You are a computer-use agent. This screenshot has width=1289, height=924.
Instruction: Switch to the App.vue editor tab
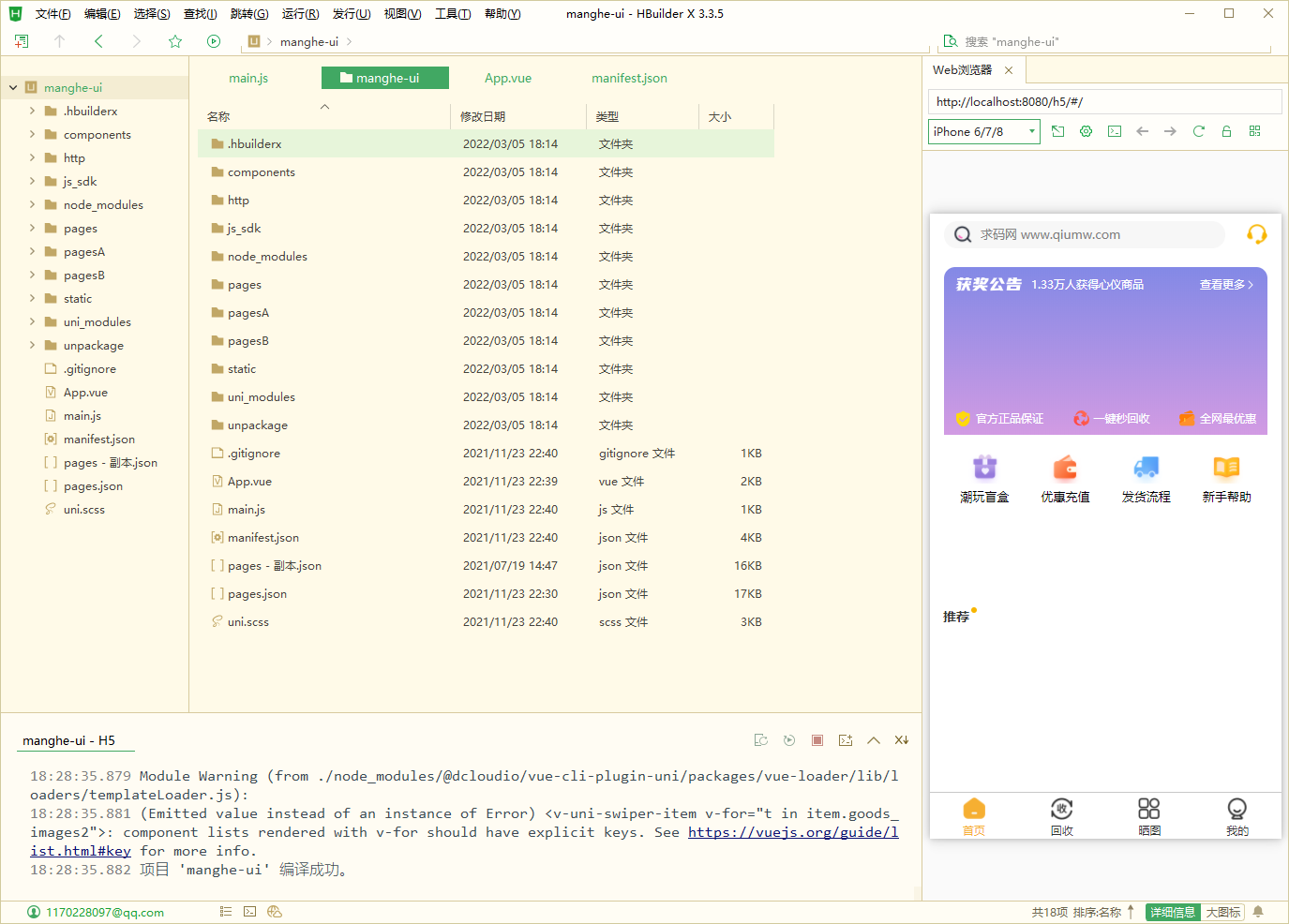tap(508, 78)
